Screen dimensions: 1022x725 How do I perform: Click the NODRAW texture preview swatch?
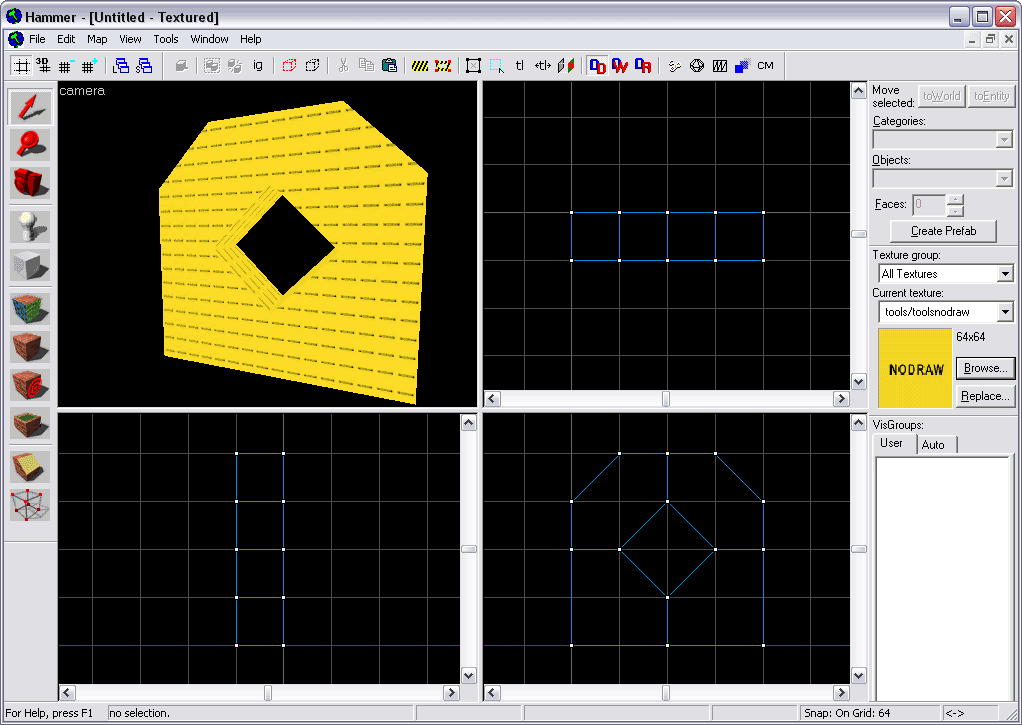(915, 369)
